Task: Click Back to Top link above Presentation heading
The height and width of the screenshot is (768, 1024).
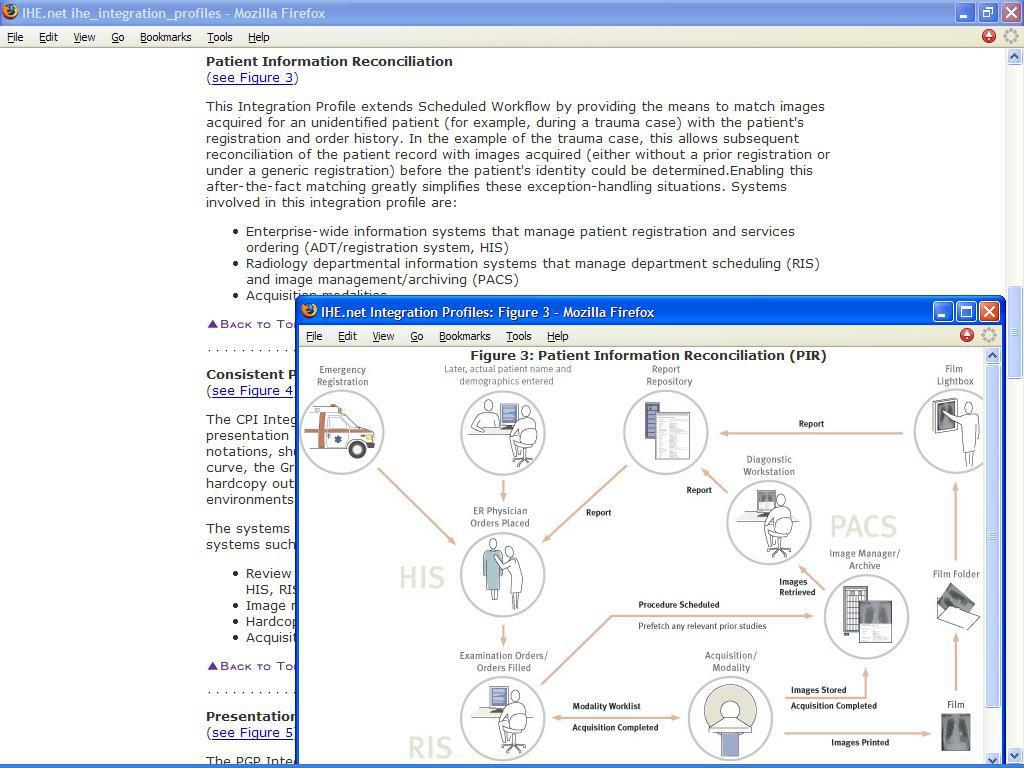Action: tap(251, 666)
